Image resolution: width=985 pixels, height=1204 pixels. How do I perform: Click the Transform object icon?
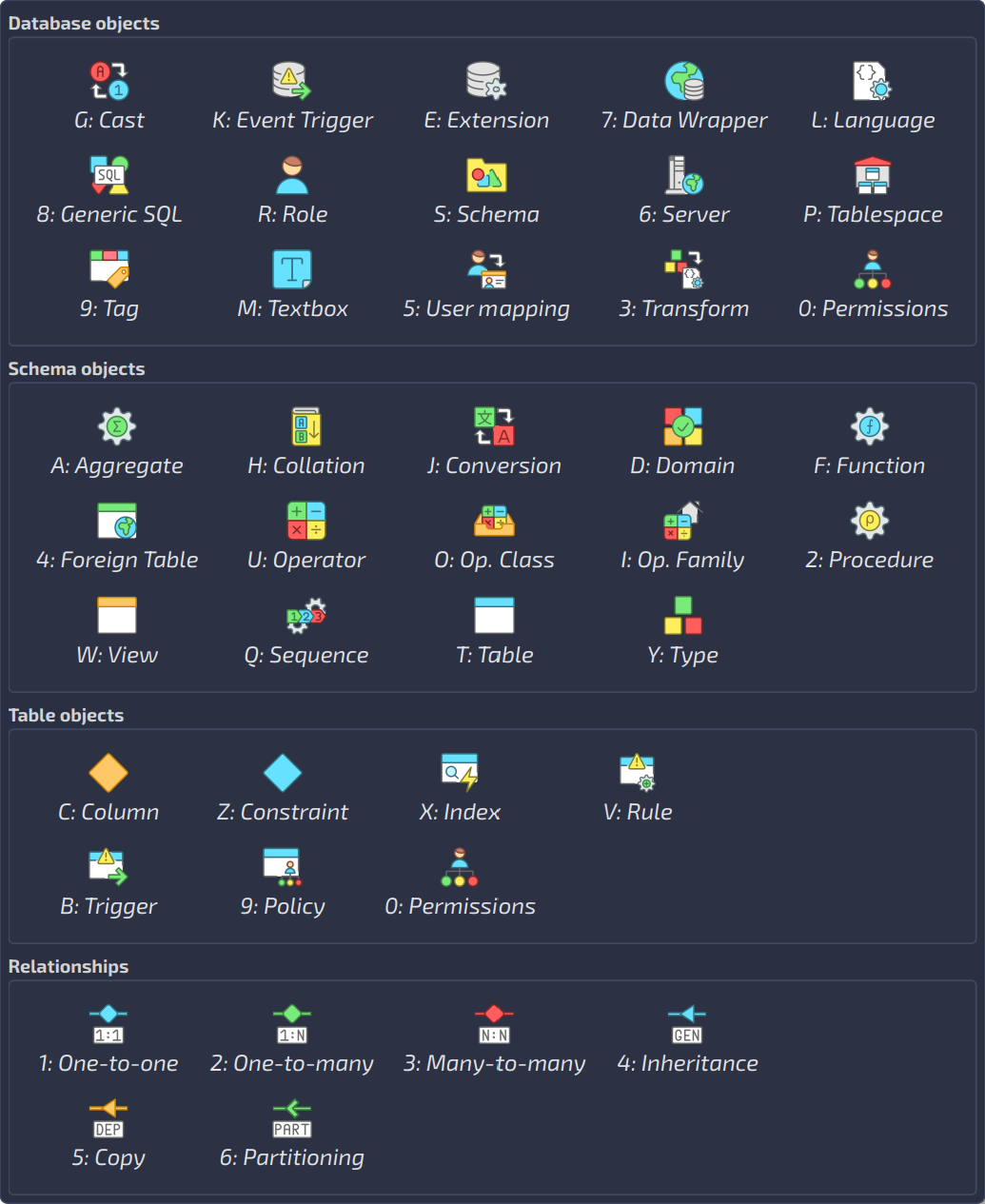pos(684,269)
